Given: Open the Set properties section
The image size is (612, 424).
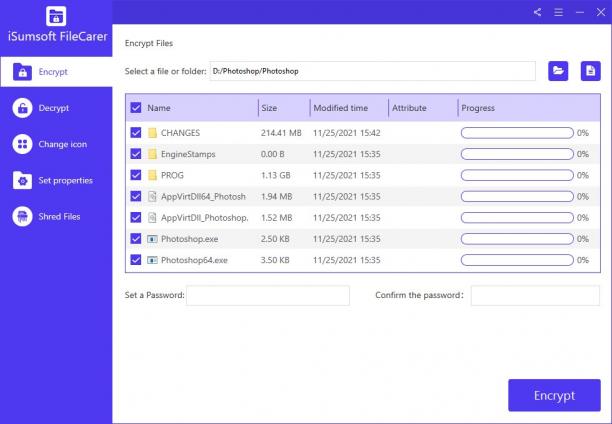Looking at the screenshot, I should (x=56, y=180).
